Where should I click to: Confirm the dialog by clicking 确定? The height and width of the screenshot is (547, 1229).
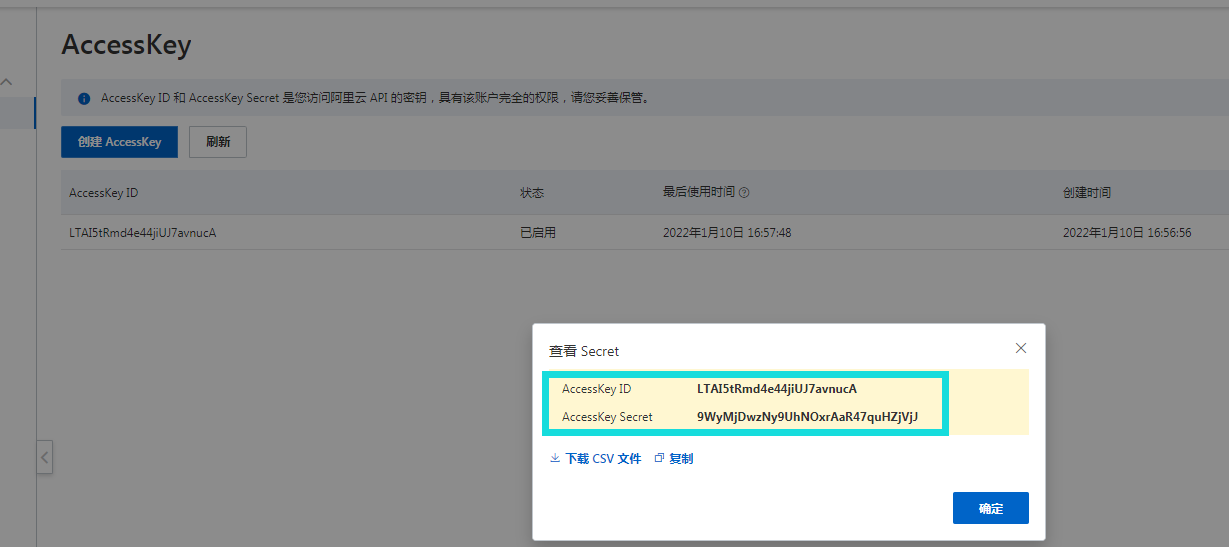click(990, 508)
